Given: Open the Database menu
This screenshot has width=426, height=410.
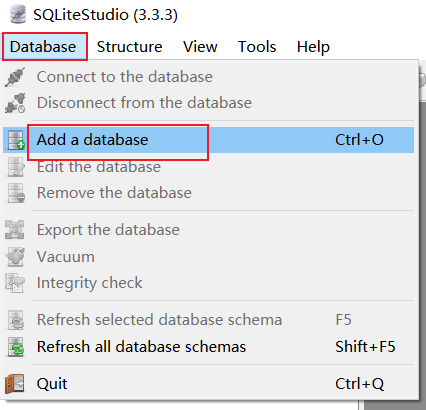Looking at the screenshot, I should 43,47.
